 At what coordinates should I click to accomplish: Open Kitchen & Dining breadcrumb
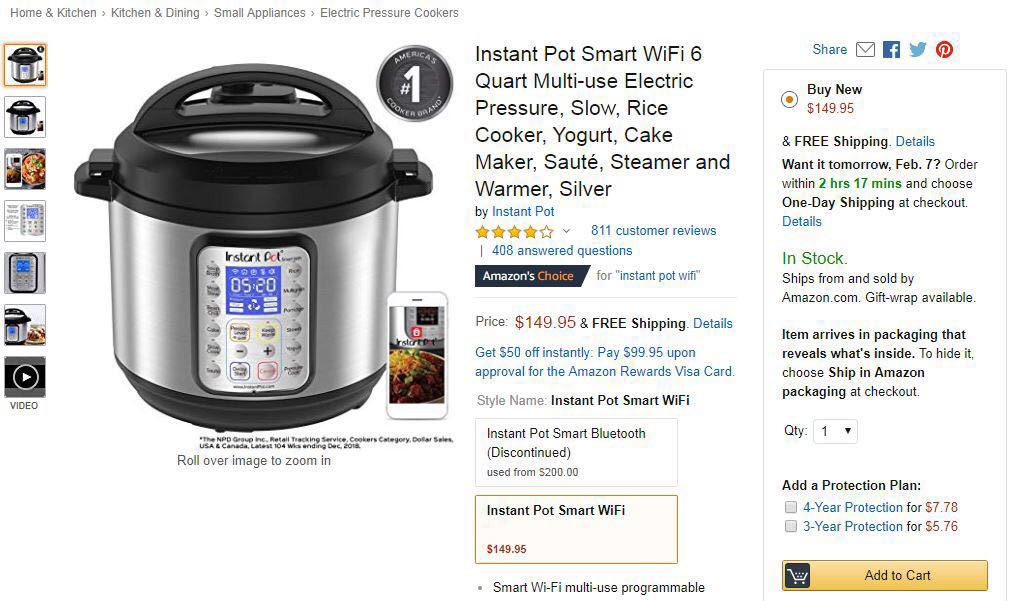point(155,13)
